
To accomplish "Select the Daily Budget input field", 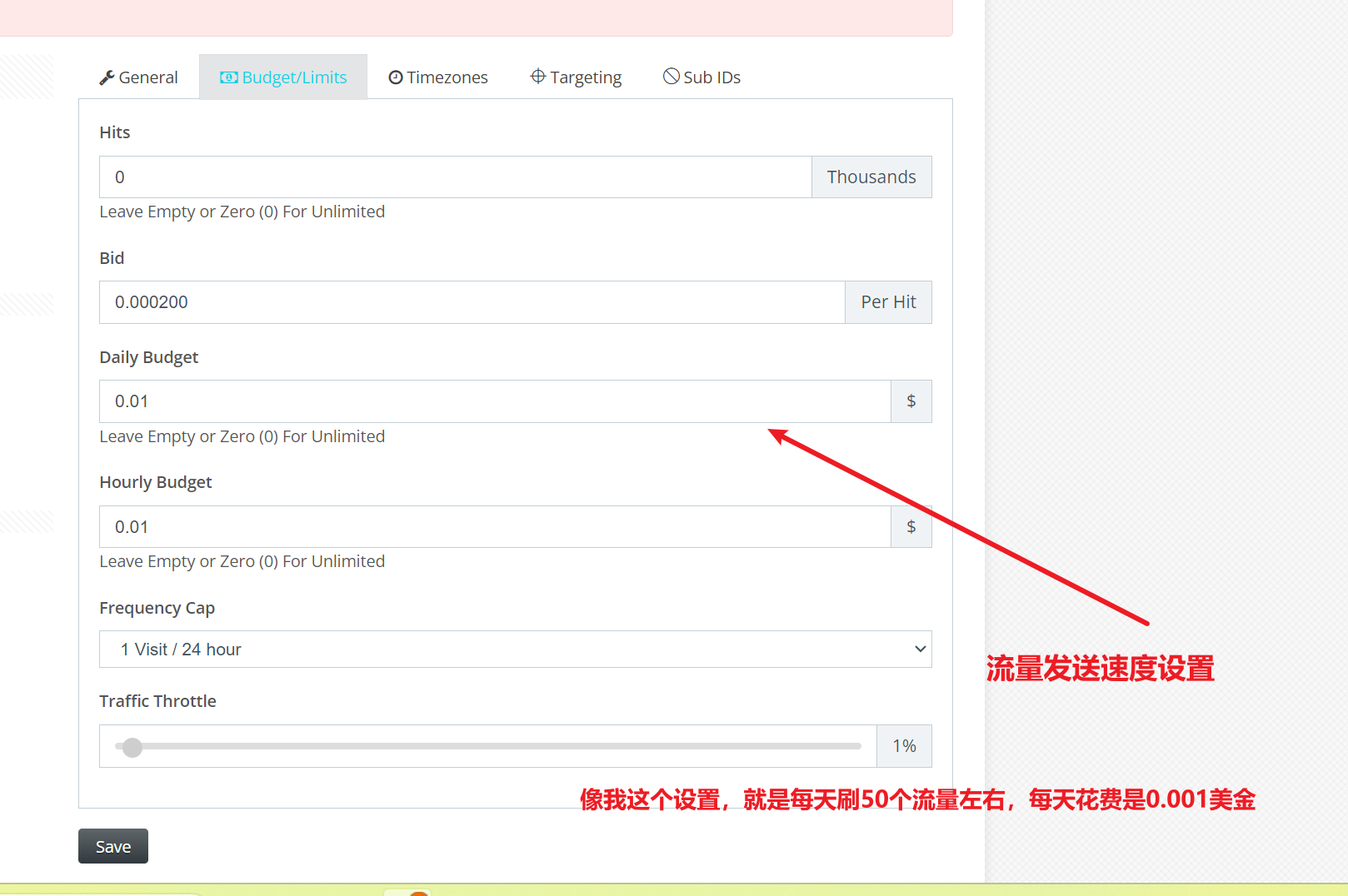I will (x=494, y=401).
